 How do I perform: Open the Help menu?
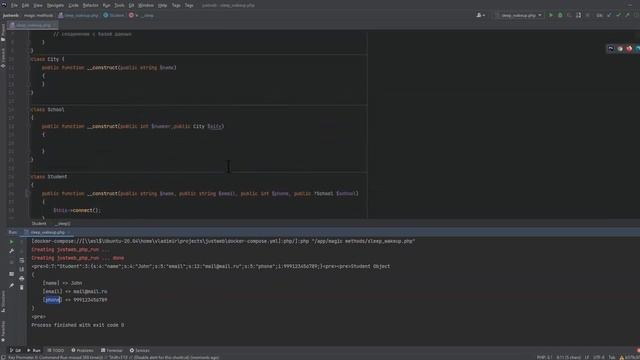(x=162, y=5)
